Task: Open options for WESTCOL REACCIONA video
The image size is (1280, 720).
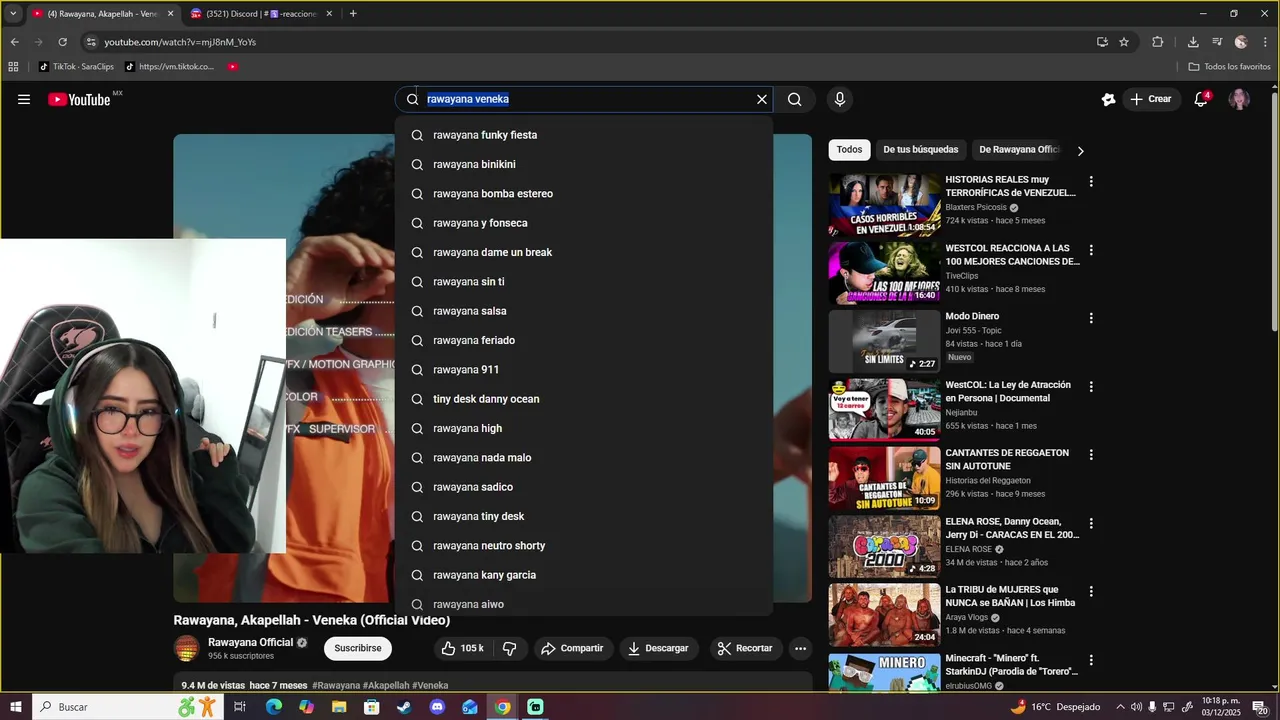Action: click(x=1091, y=250)
